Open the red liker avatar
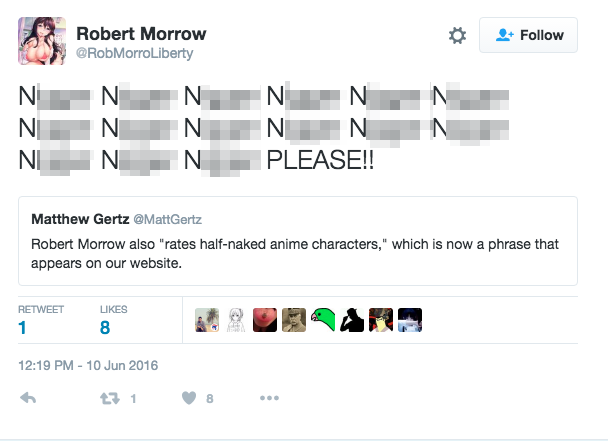Viewport: 608px width, 441px height. 265,320
